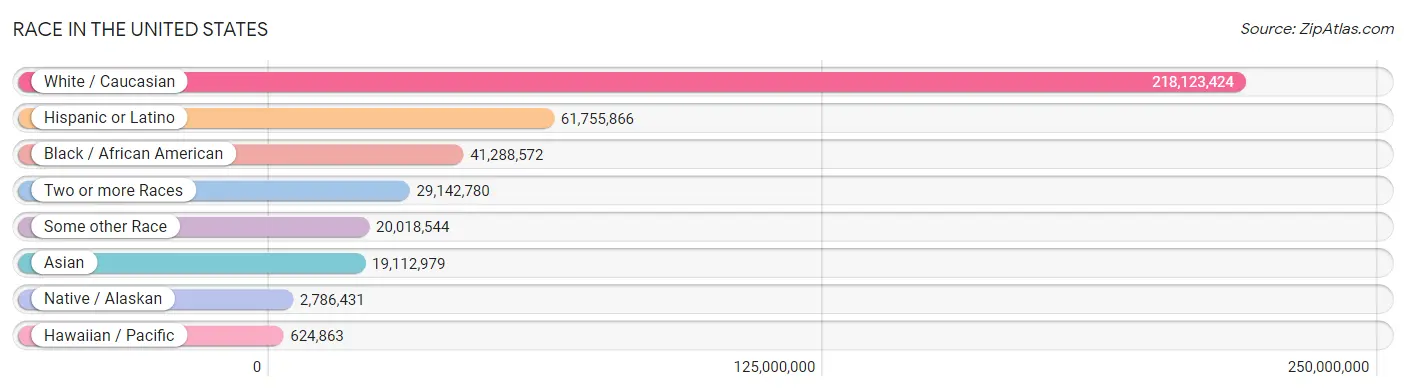Image resolution: width=1406 pixels, height=391 pixels.
Task: Select the 2,786,431 value label
Action: coord(333,300)
